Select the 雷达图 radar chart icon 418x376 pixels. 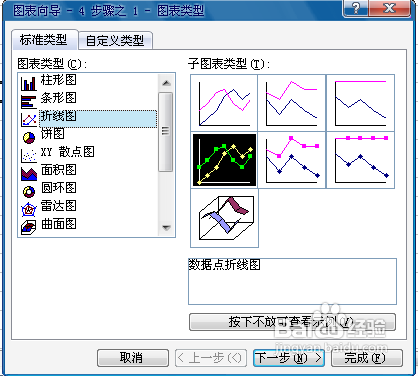coord(29,210)
